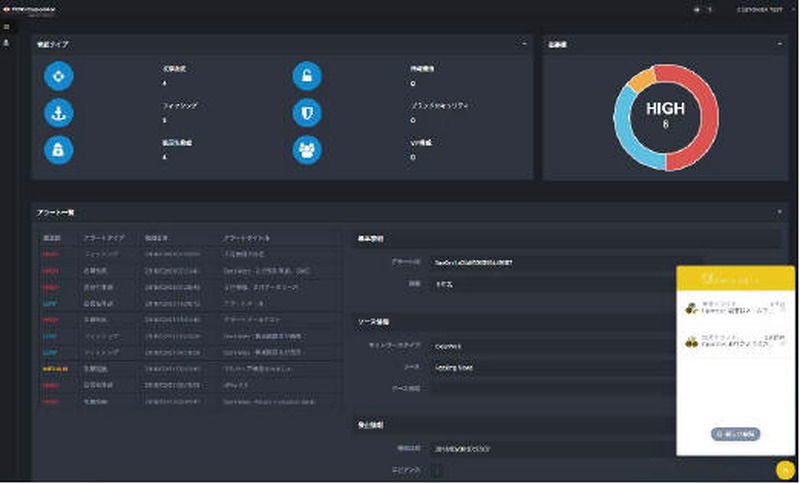Collapse the alert list panel
Viewport: 800px width, 484px height.
click(779, 212)
